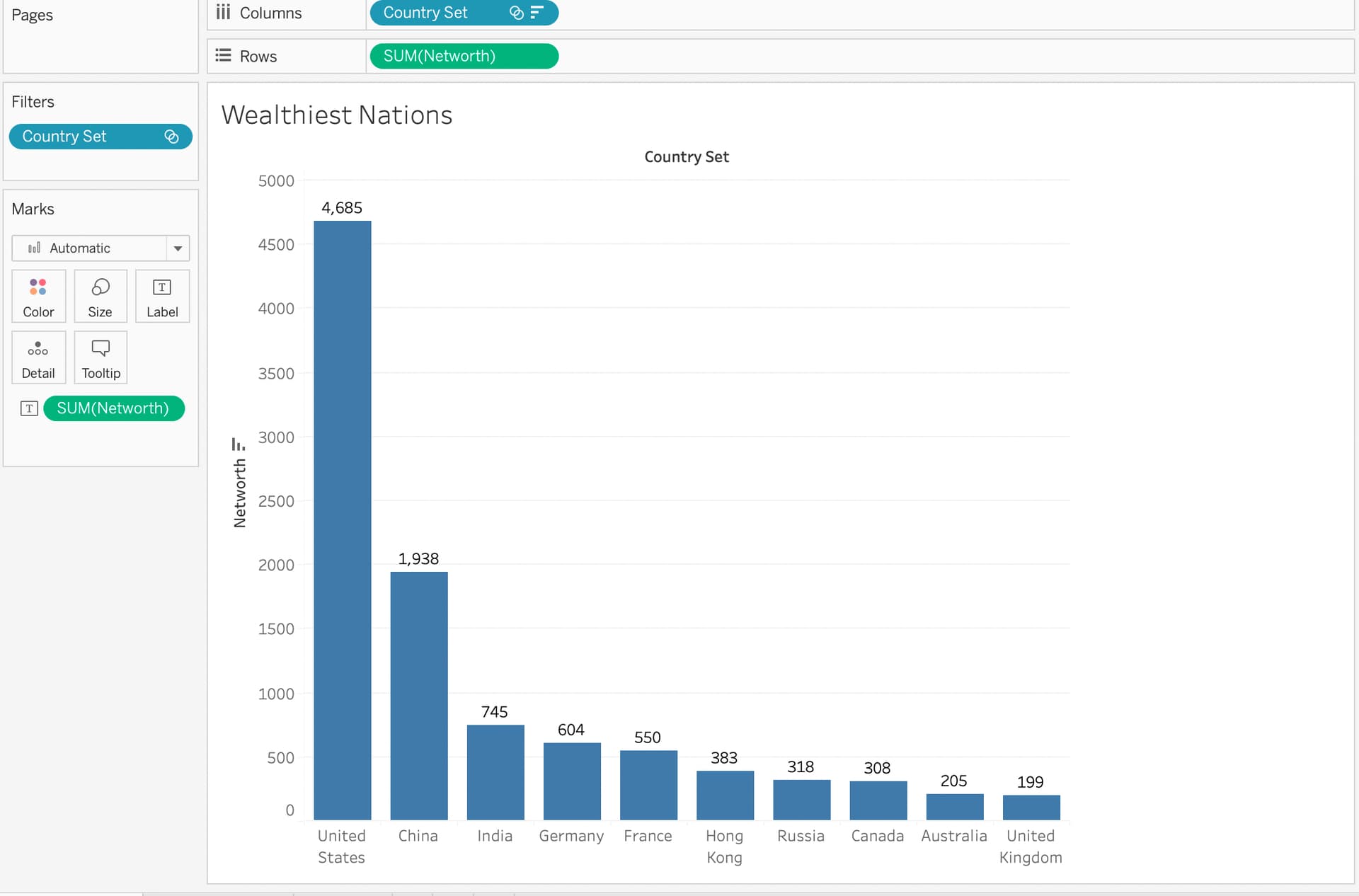1359x896 pixels.
Task: Select the United States bar
Action: [x=343, y=520]
